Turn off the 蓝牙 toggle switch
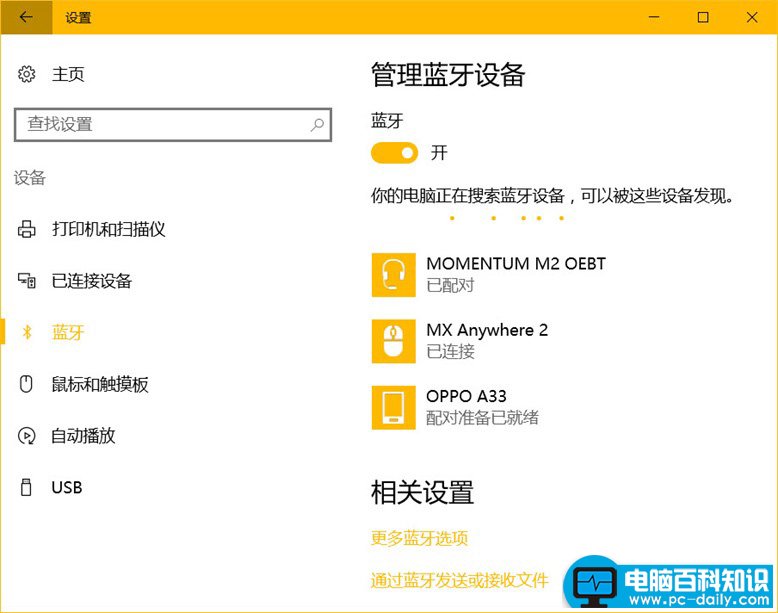The image size is (778, 613). pos(394,153)
